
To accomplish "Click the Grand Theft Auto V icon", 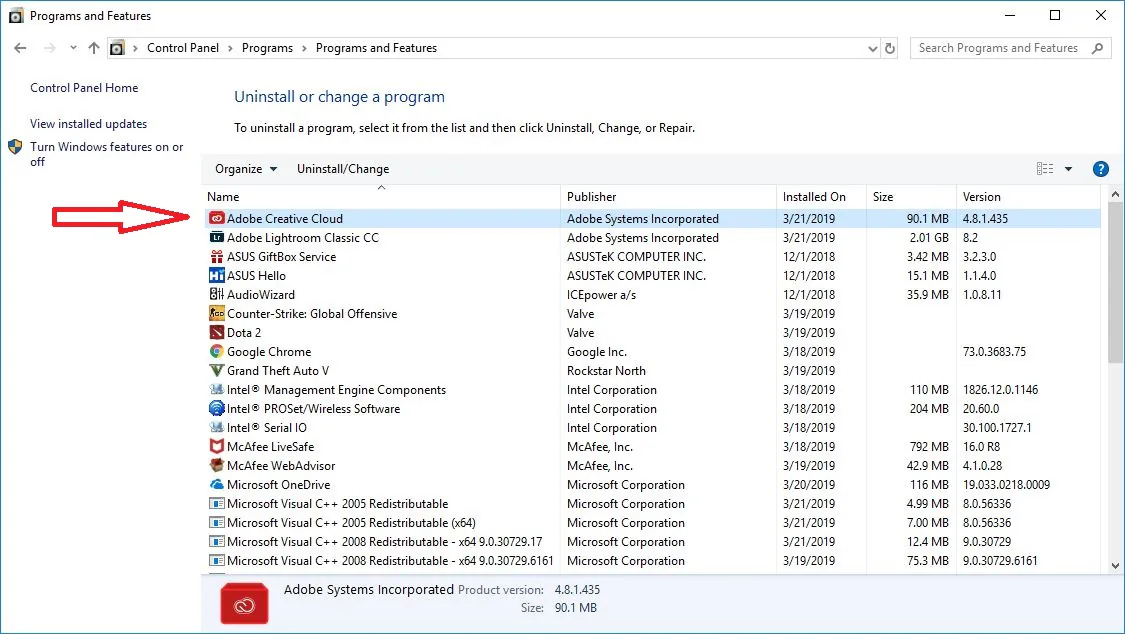I will pyautogui.click(x=217, y=370).
